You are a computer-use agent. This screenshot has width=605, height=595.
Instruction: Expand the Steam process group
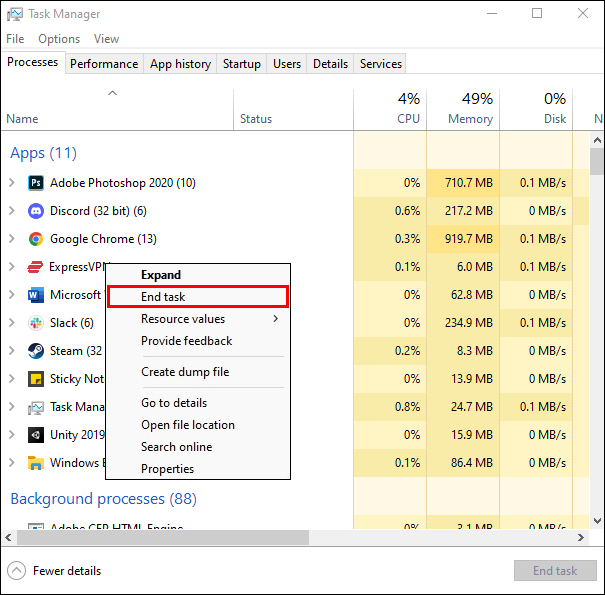pyautogui.click(x=12, y=351)
